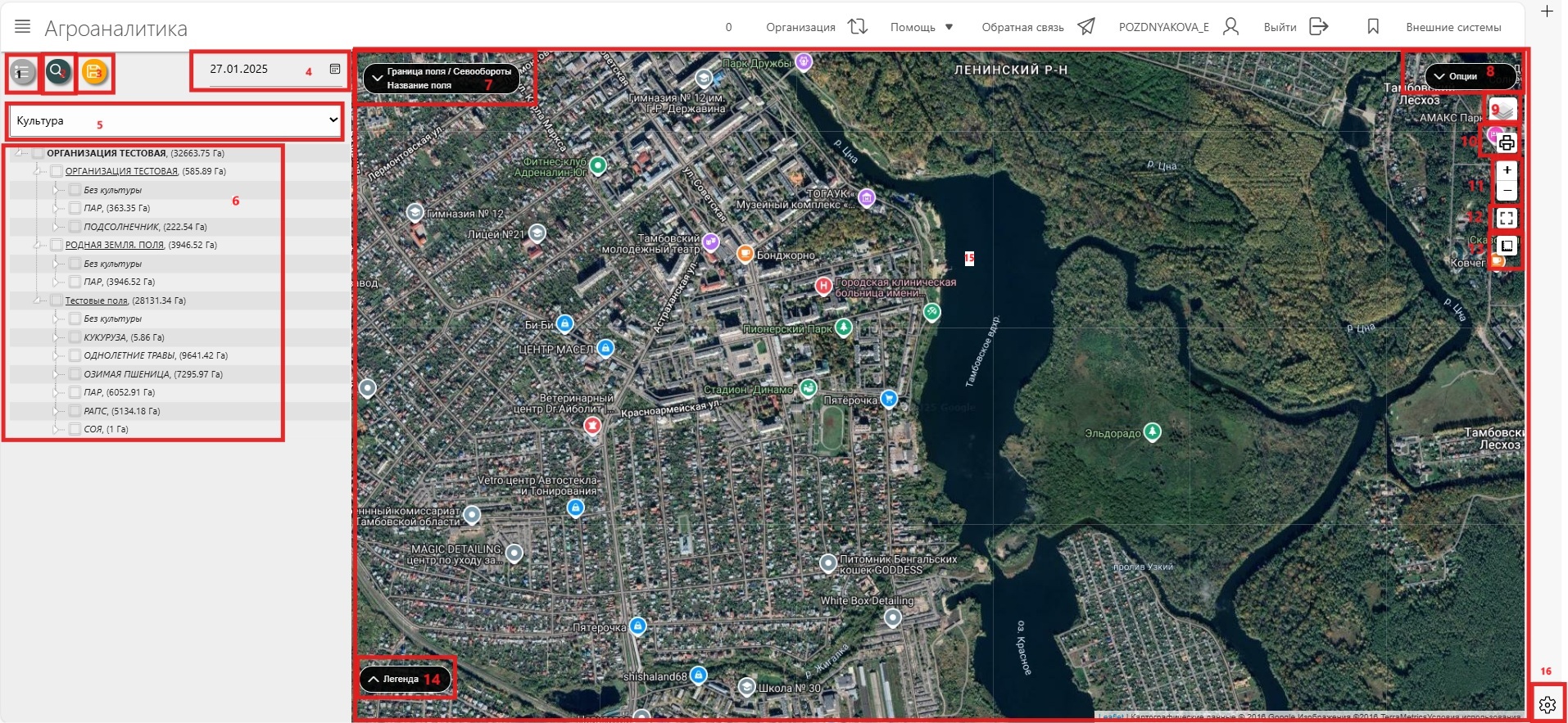Switch map to fullscreen mode
This screenshot has width=1568, height=723.
tap(1506, 219)
